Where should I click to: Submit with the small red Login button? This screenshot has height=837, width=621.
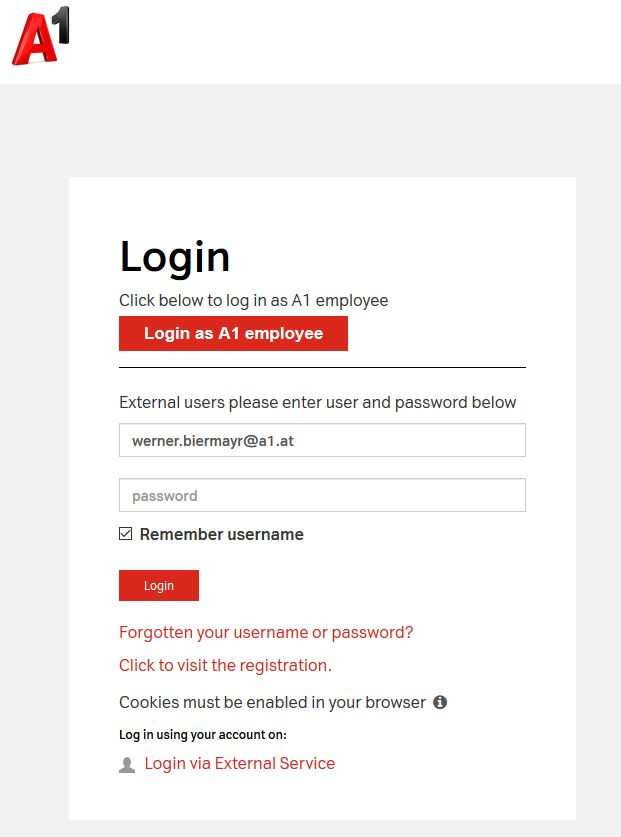point(159,586)
